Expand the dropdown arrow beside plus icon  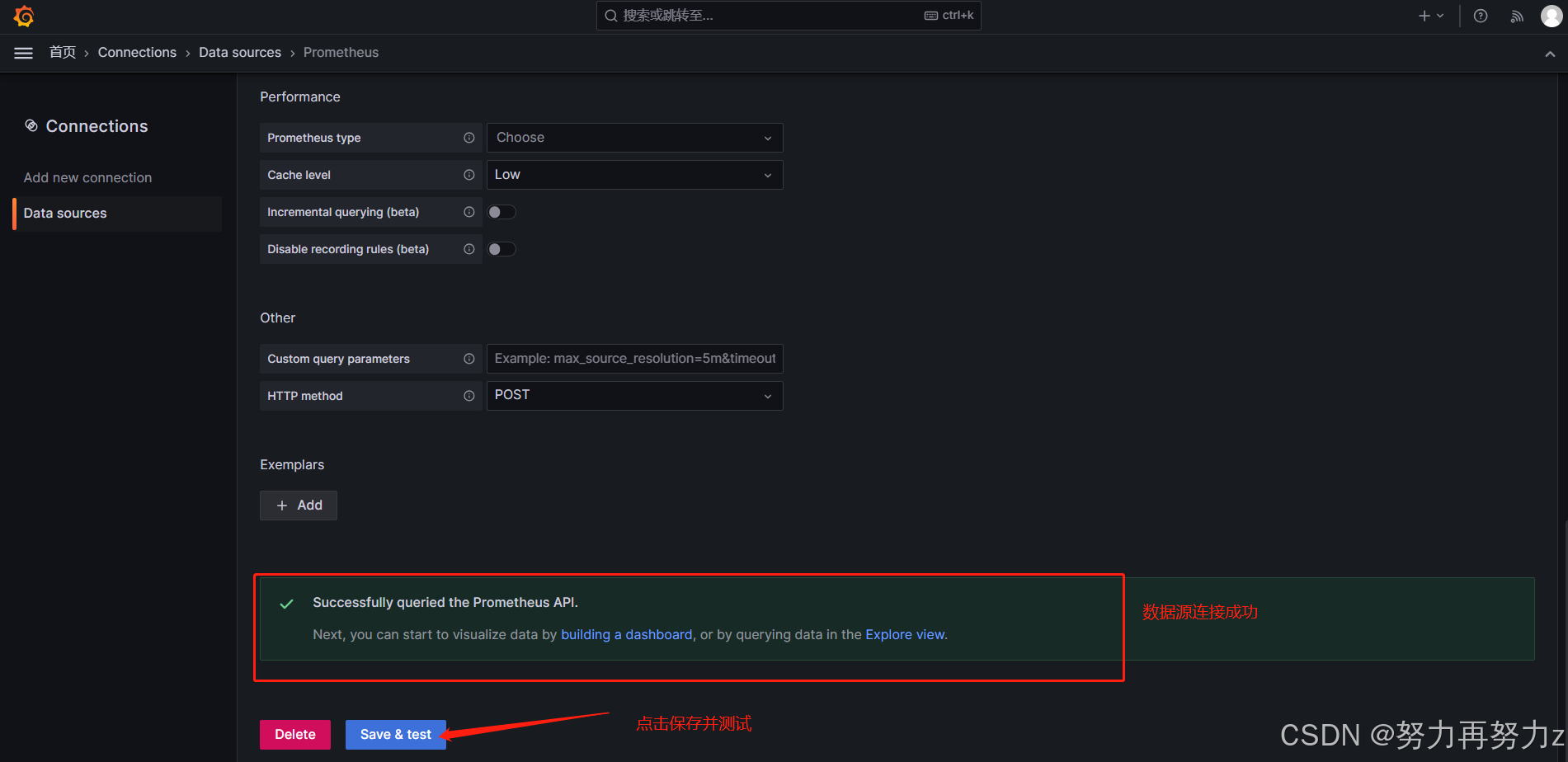point(1440,16)
